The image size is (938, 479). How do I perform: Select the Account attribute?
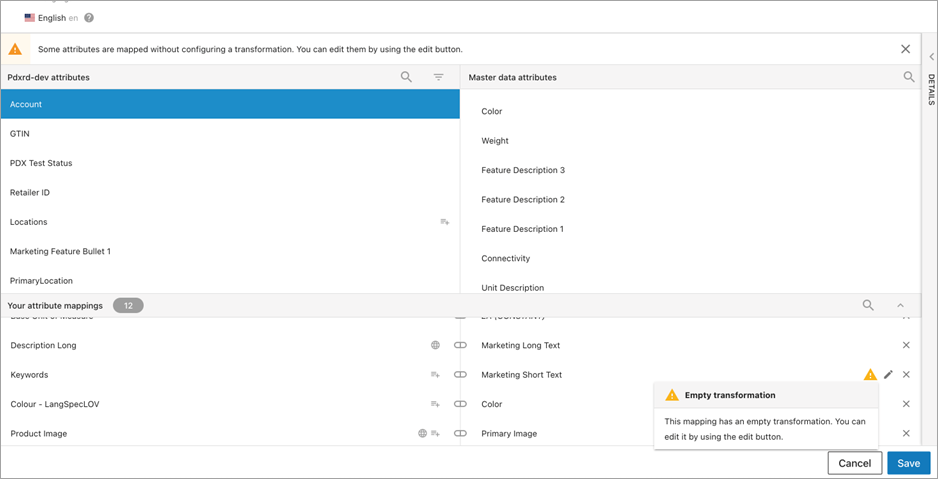point(230,104)
